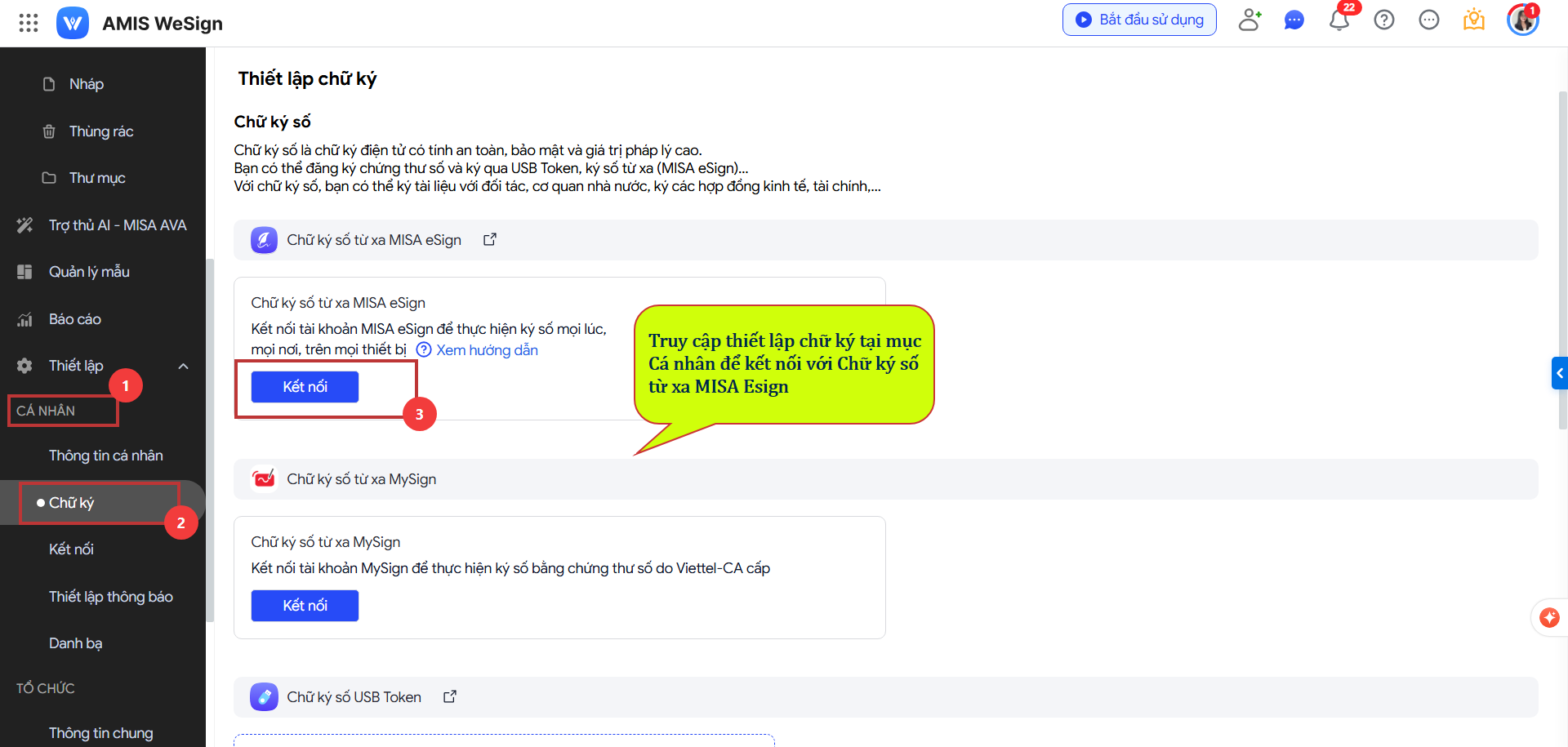This screenshot has height=747, width=1568.
Task: Click the TỔ CHỨC section label
Action: (46, 688)
